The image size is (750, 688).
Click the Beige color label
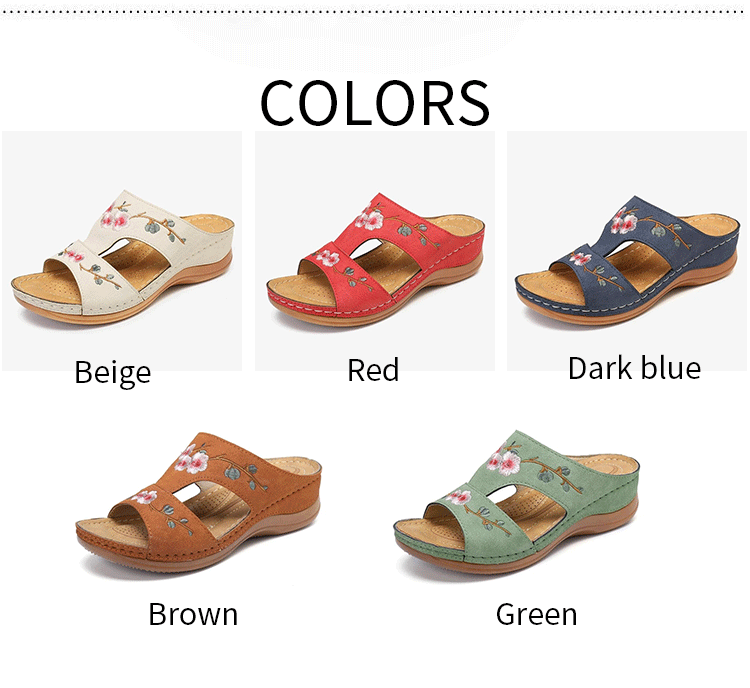113,372
